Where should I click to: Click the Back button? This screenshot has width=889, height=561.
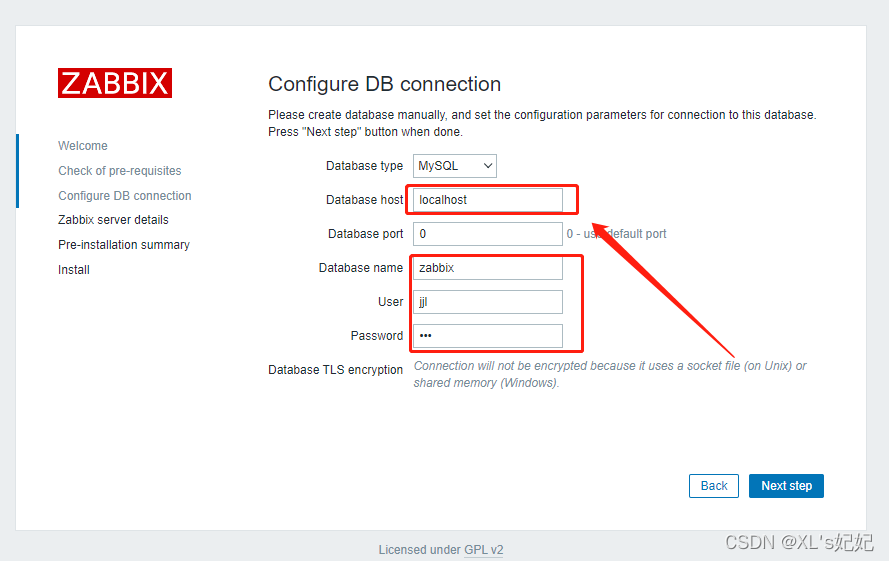click(x=714, y=486)
